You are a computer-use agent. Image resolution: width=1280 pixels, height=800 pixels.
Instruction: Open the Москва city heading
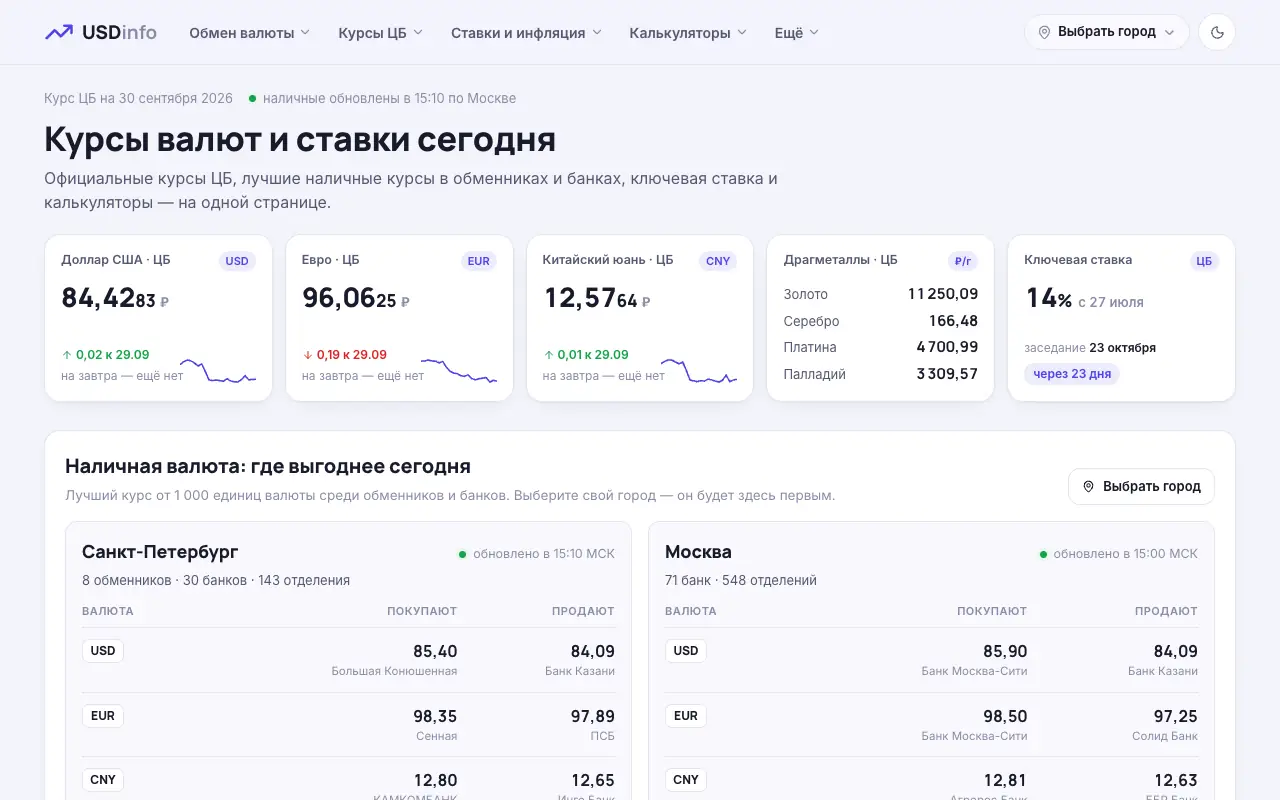[x=698, y=552]
